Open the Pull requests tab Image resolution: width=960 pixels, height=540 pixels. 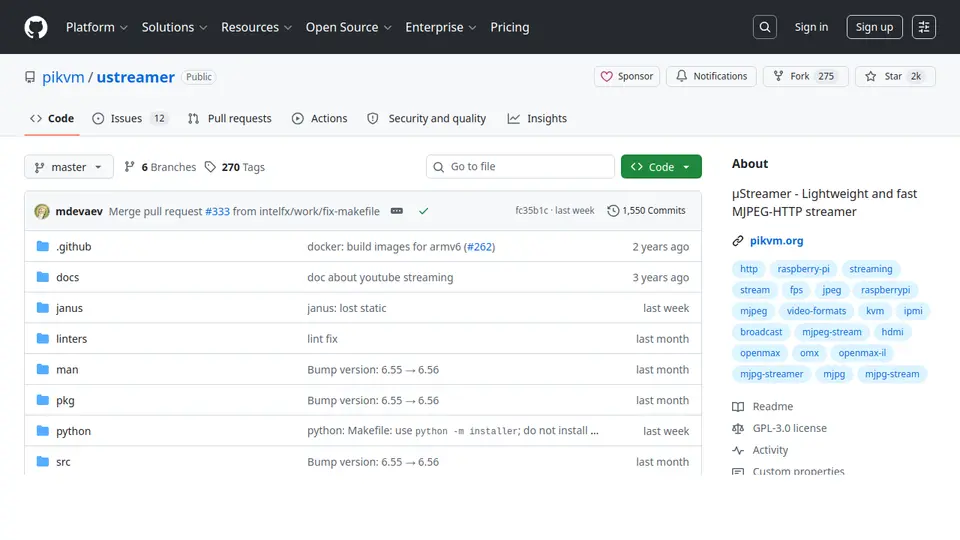pos(230,119)
